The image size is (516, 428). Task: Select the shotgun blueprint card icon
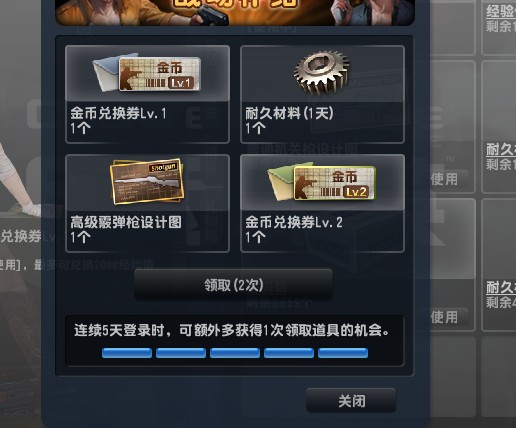coord(147,181)
